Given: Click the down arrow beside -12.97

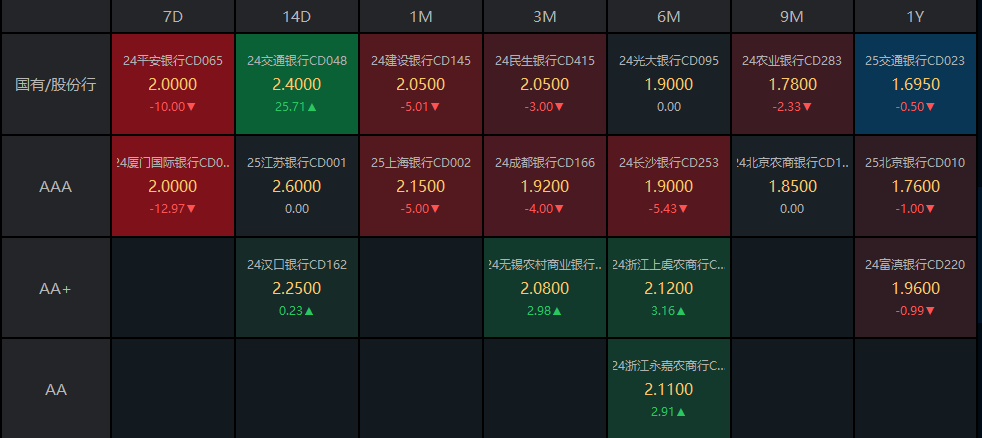Looking at the screenshot, I should 191,209.
